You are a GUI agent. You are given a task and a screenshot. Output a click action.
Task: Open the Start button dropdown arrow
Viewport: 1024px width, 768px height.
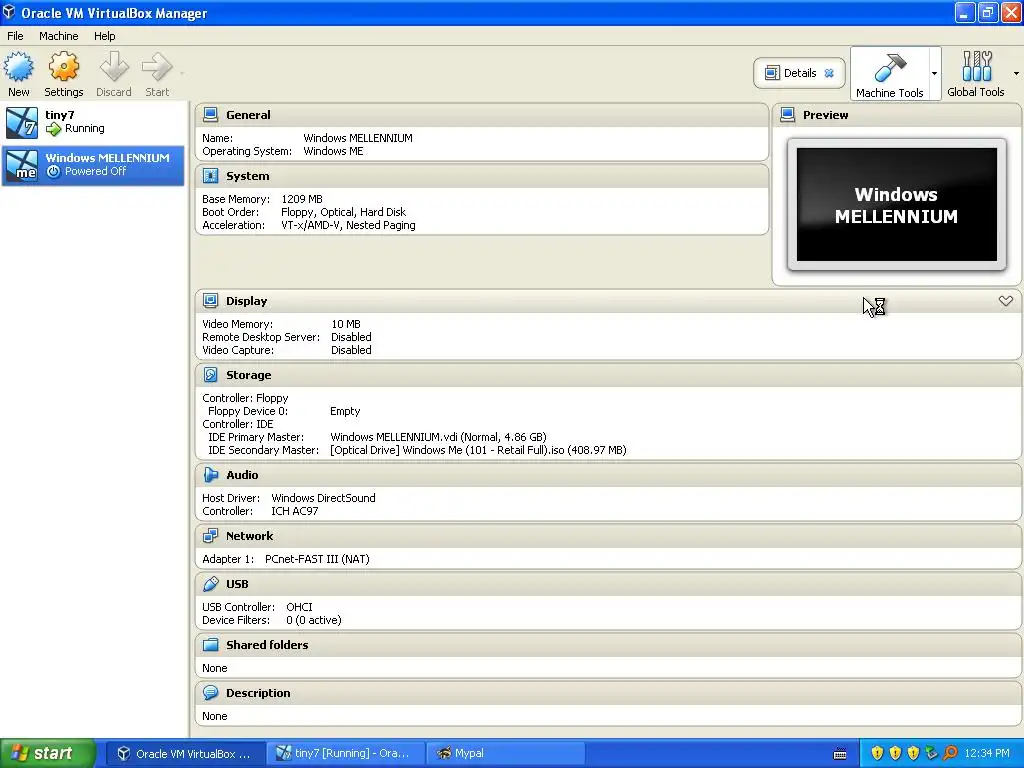[181, 73]
